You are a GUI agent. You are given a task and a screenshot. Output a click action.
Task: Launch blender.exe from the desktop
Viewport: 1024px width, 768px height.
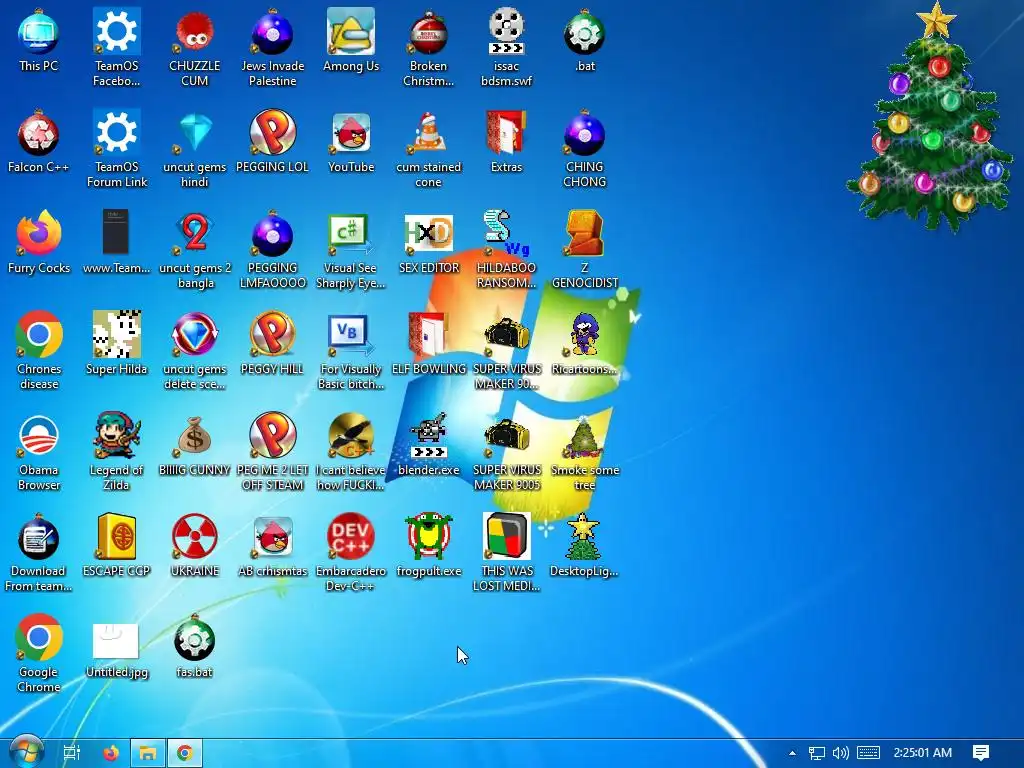tap(428, 436)
